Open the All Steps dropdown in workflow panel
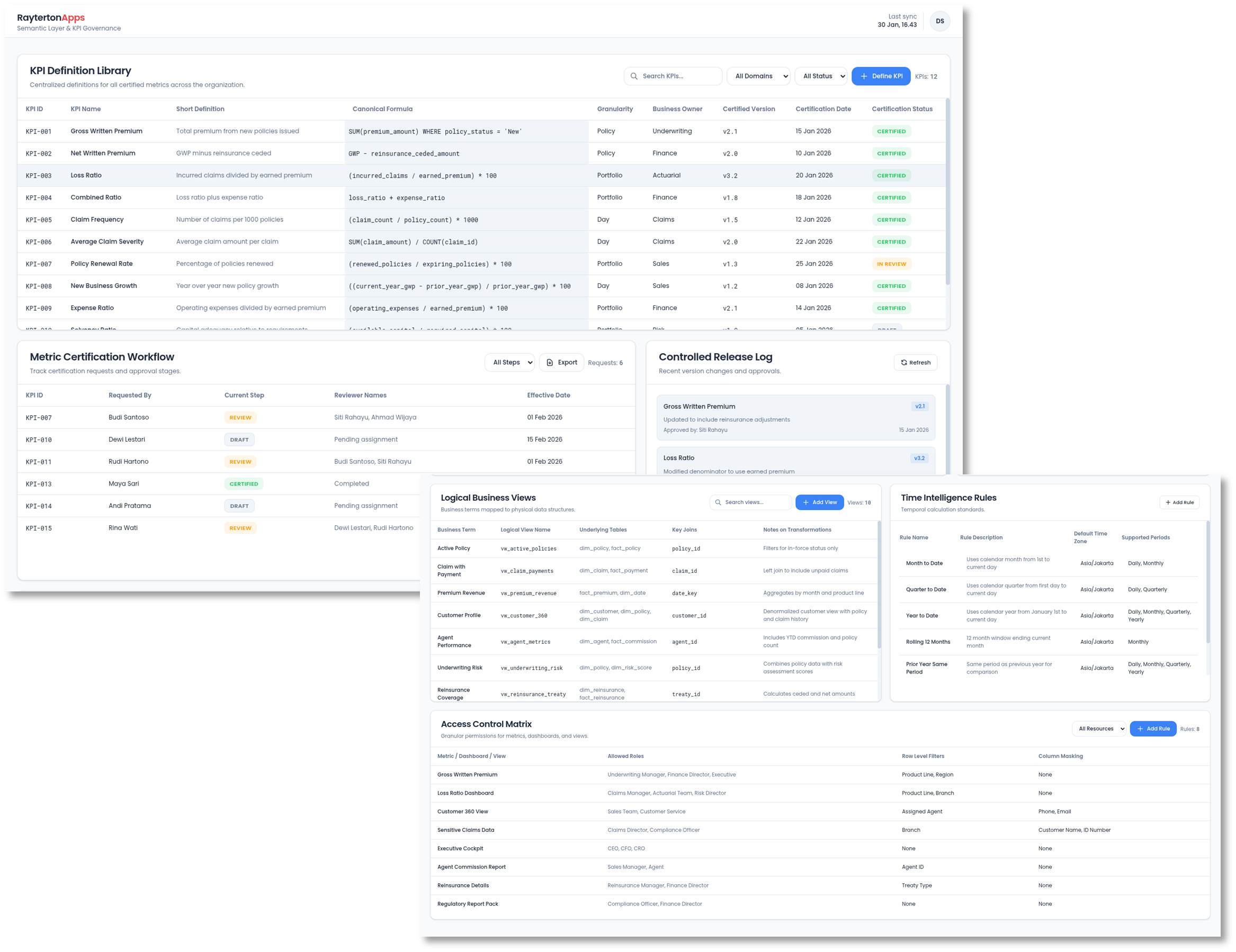 509,362
